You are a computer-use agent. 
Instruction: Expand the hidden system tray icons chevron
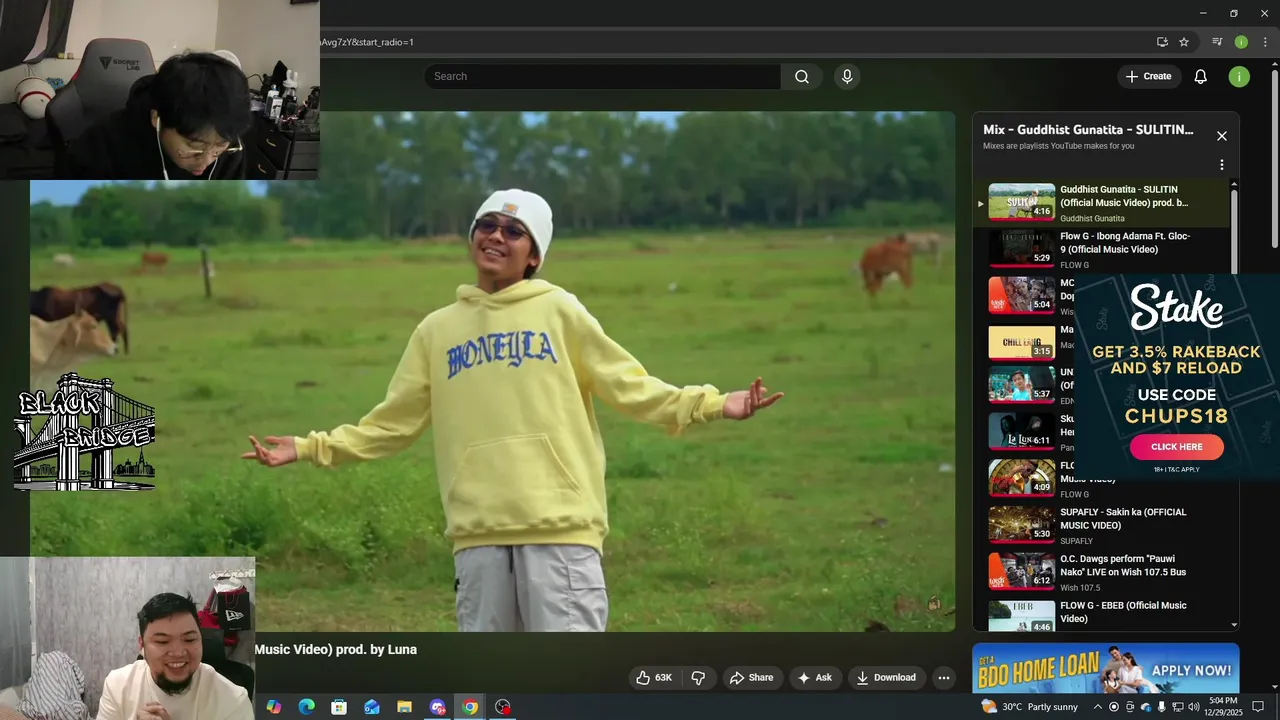pyautogui.click(x=1097, y=707)
